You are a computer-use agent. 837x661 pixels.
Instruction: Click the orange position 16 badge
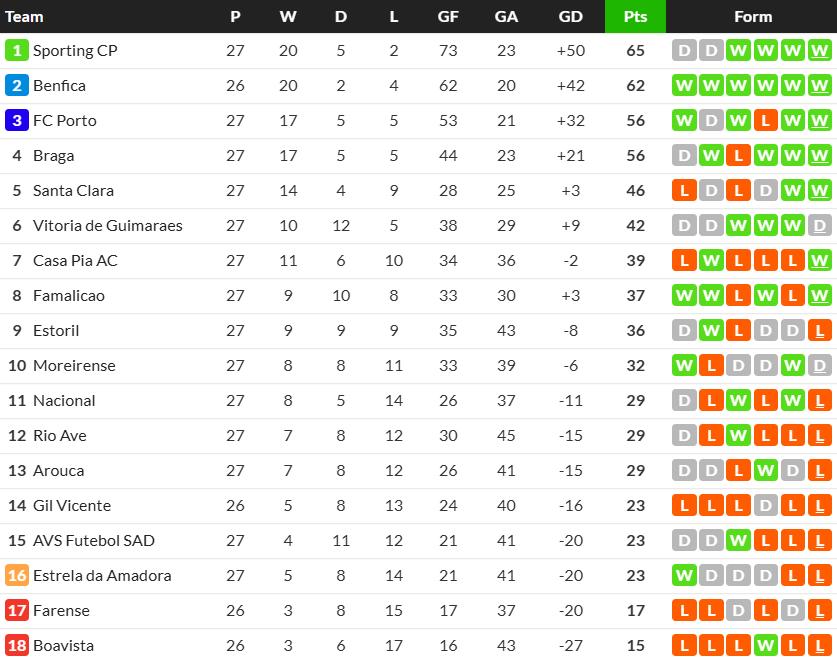pyautogui.click(x=17, y=576)
